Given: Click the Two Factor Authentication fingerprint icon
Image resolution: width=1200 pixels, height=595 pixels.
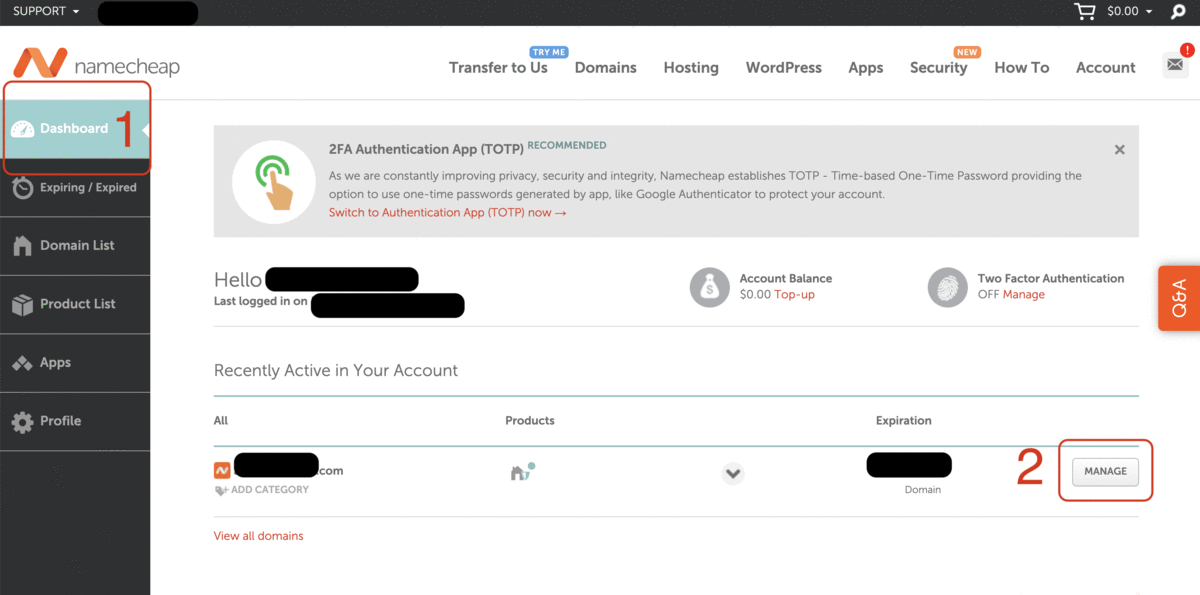Looking at the screenshot, I should [947, 287].
